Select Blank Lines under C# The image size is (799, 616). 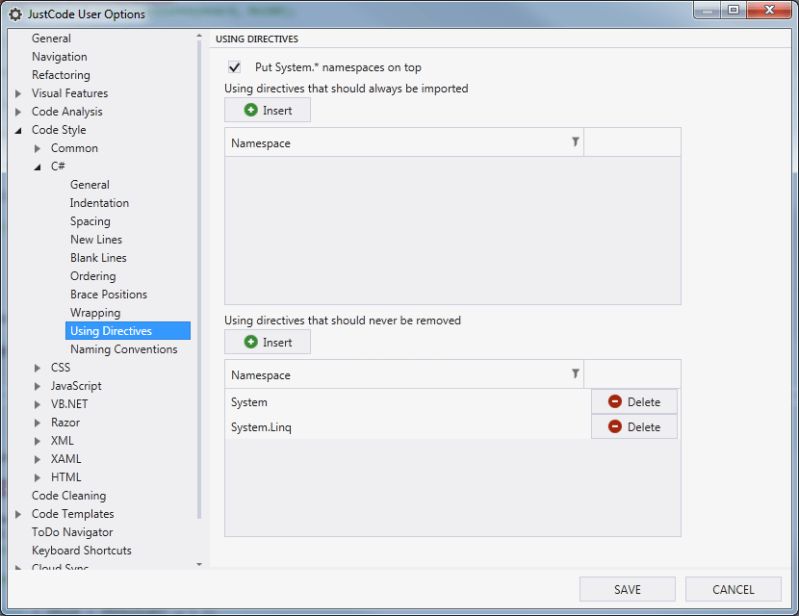tap(98, 258)
